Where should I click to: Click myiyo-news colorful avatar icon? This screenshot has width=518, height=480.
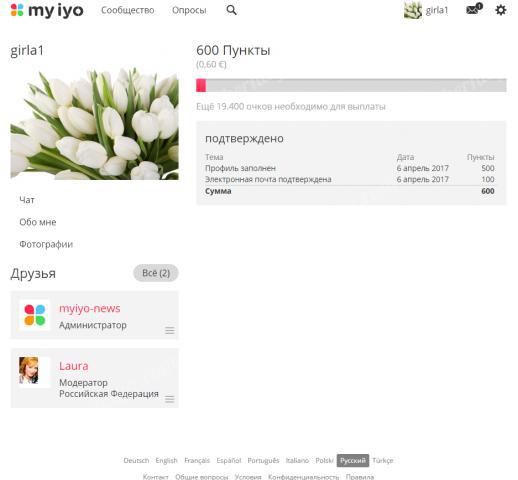tap(35, 315)
